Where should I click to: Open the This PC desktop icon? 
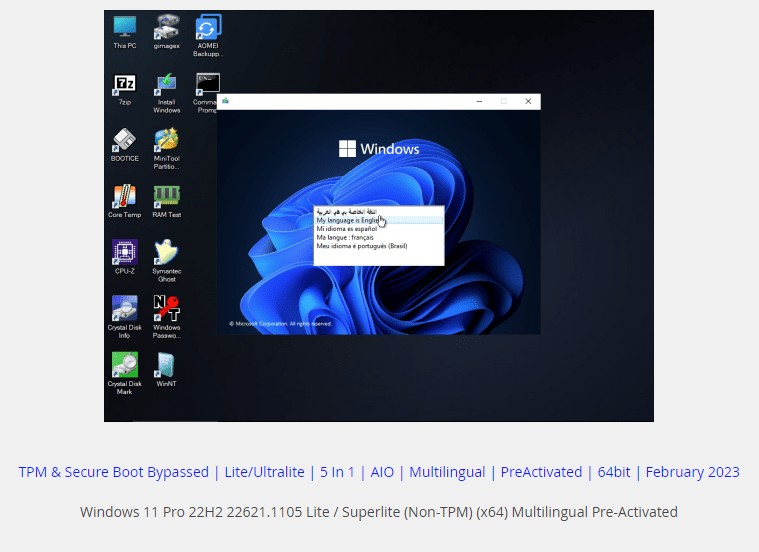124,32
